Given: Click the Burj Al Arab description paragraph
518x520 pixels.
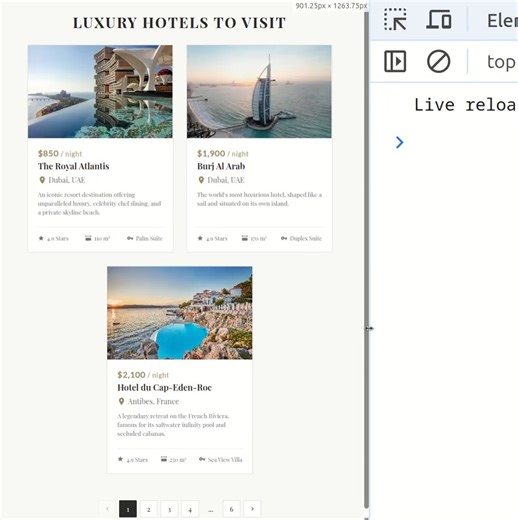Looking at the screenshot, I should 259,199.
